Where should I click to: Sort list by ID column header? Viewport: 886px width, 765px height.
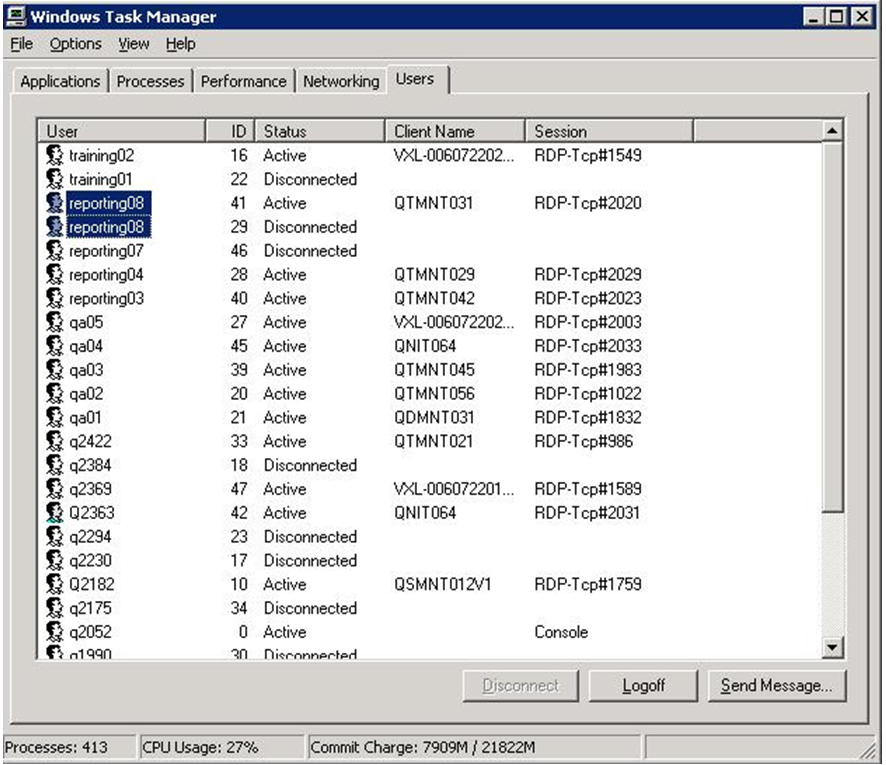click(230, 131)
